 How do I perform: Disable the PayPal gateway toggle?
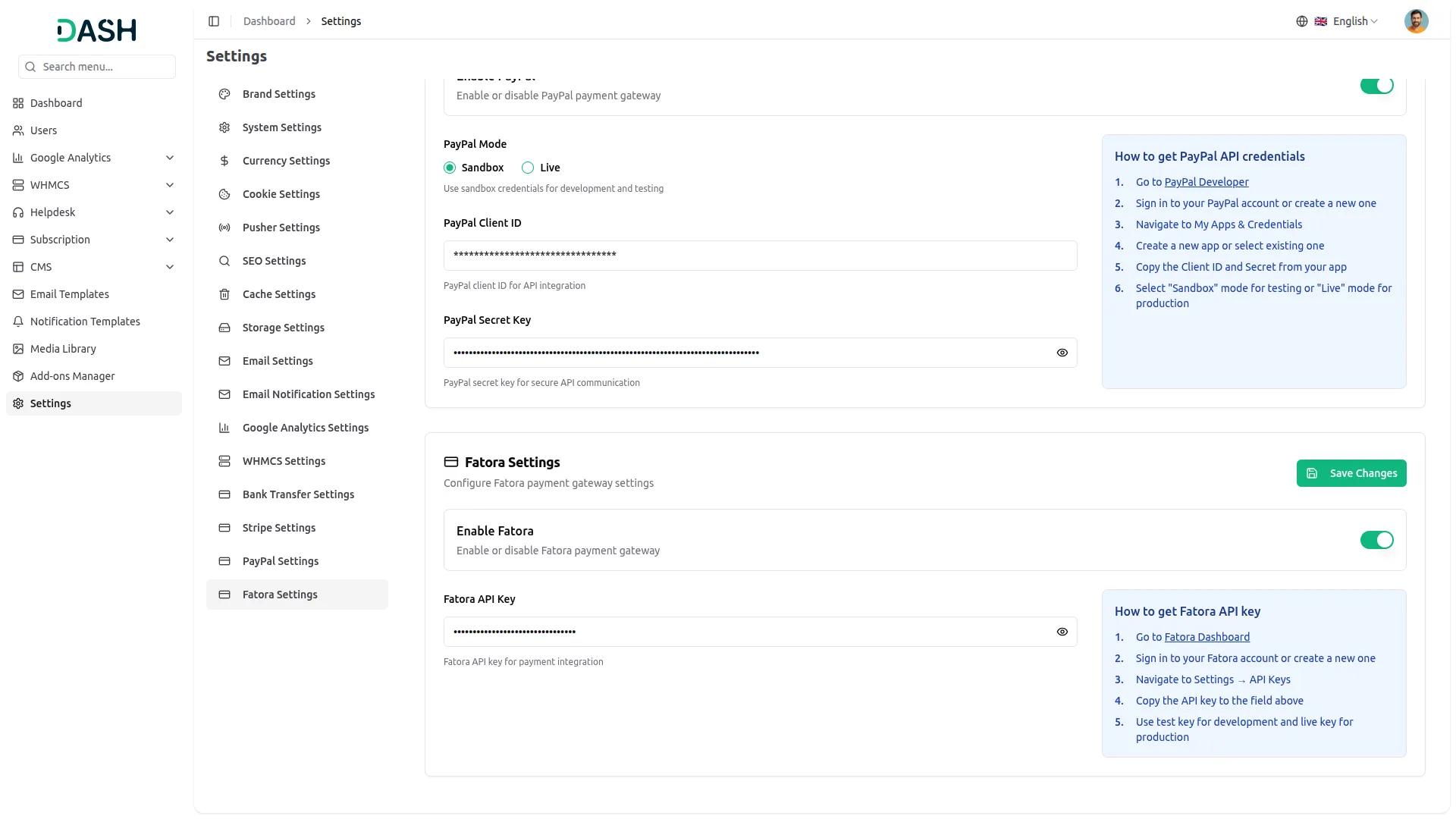click(1377, 85)
